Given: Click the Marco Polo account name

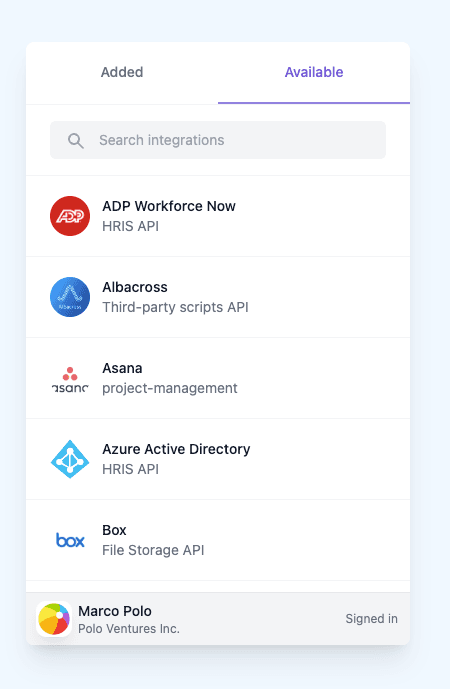Looking at the screenshot, I should (115, 611).
